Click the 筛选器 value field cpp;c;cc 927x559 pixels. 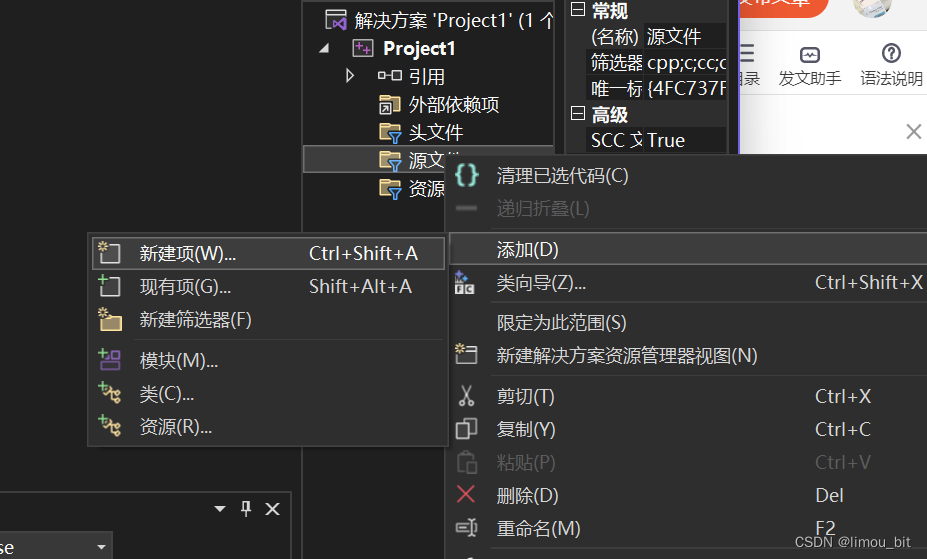pyautogui.click(x=685, y=63)
